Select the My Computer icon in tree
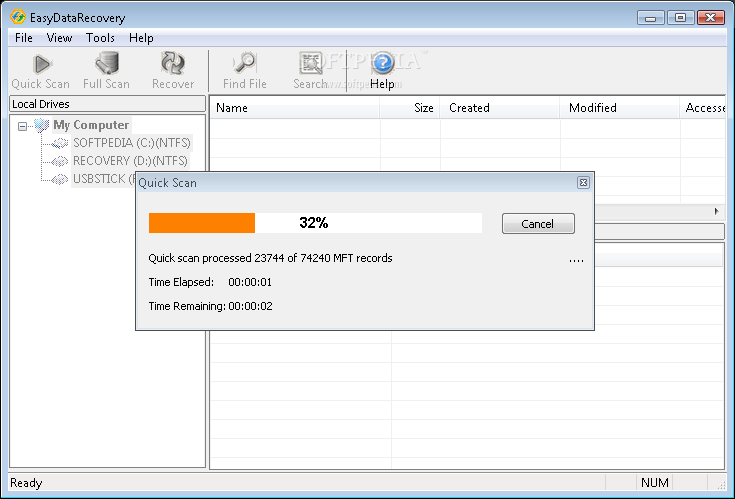This screenshot has height=499, width=735. [x=42, y=125]
